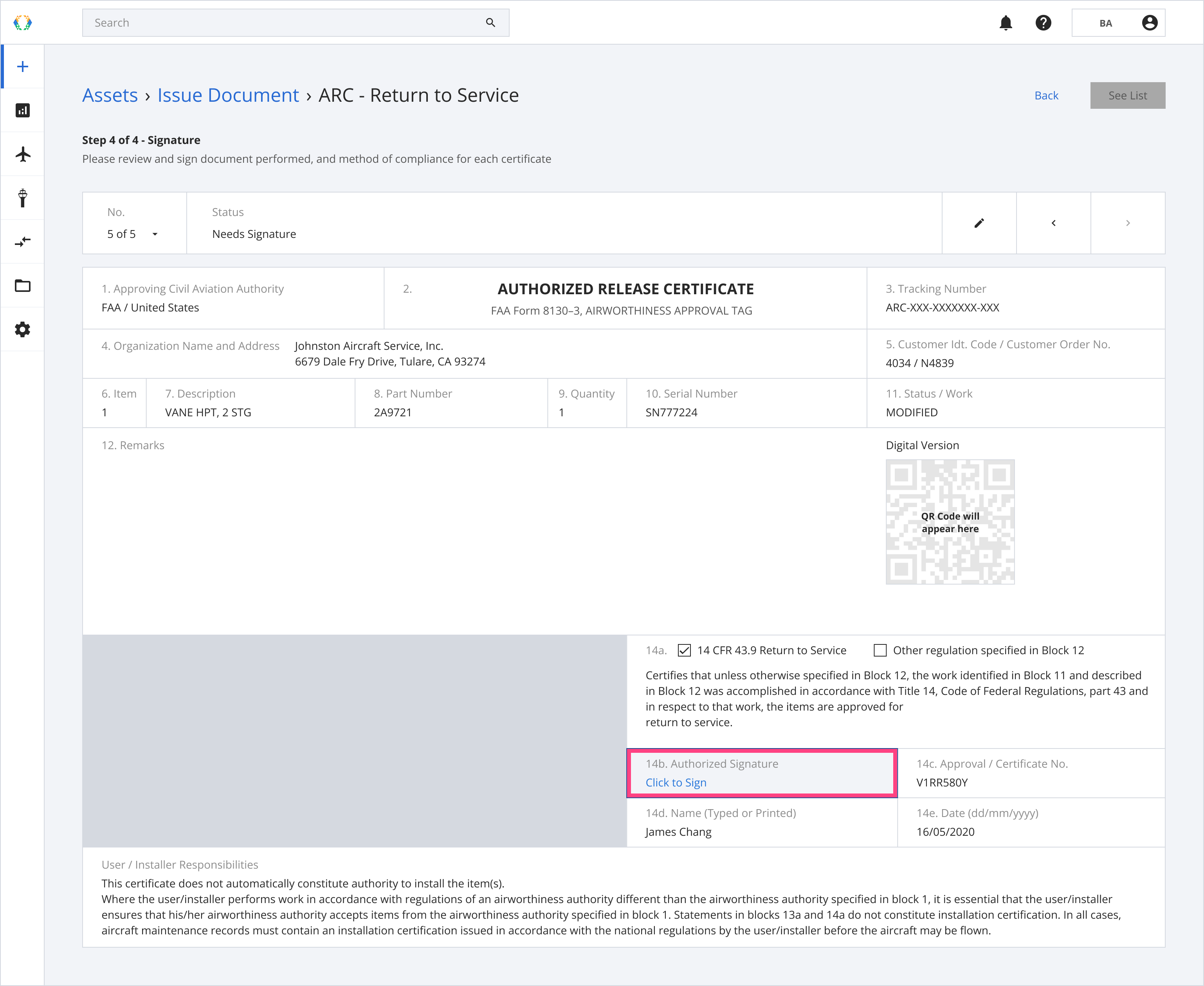The width and height of the screenshot is (1204, 986).
Task: Open the dashboard chart sidebar icon
Action: click(x=23, y=110)
